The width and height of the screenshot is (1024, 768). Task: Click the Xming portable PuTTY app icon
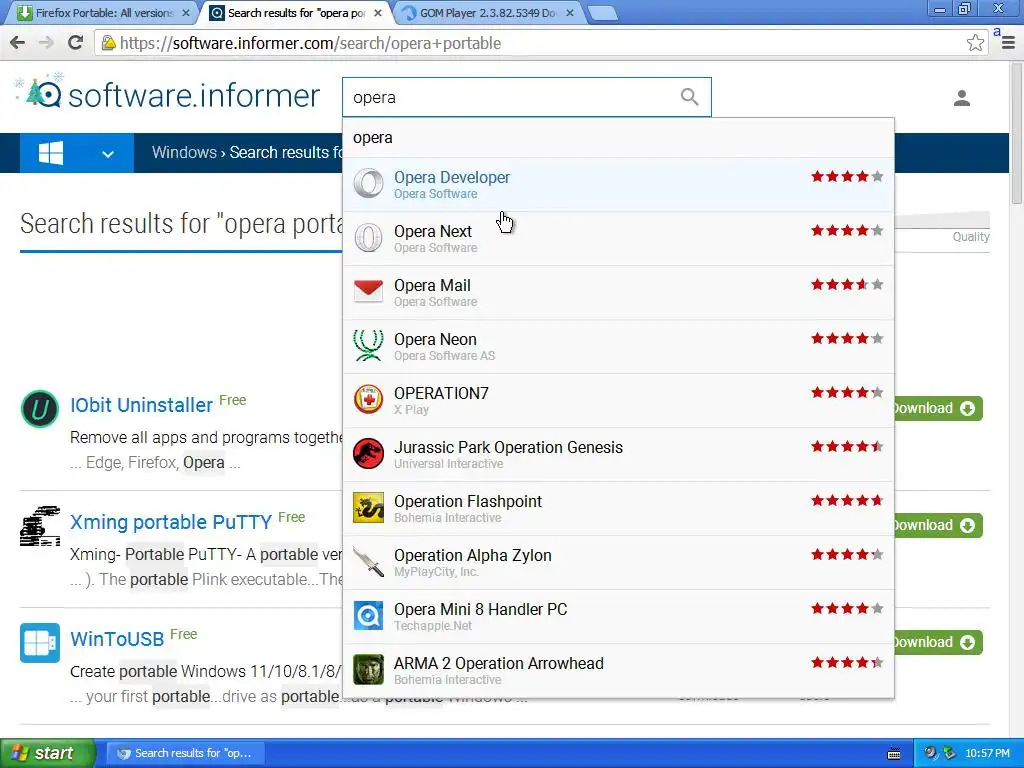point(40,526)
